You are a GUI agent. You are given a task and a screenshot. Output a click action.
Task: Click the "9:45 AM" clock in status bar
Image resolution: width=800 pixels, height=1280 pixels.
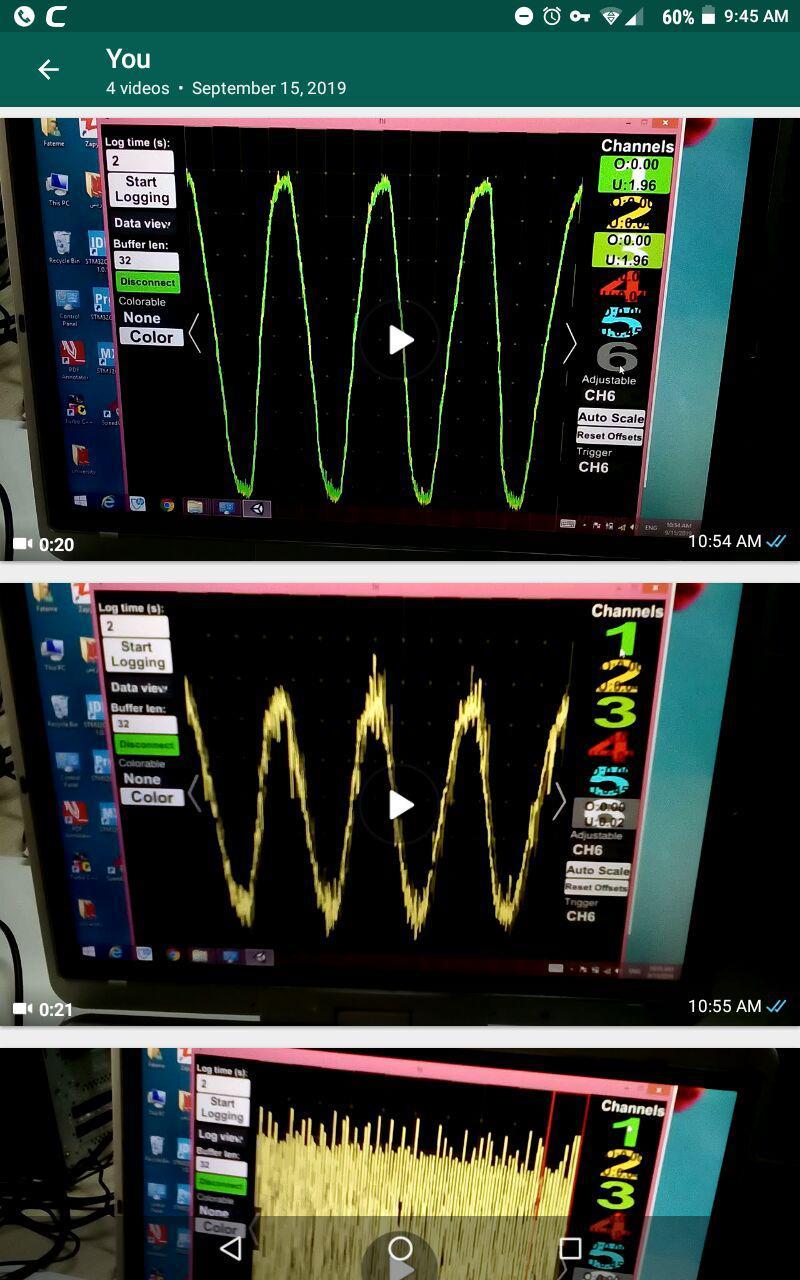click(x=756, y=16)
